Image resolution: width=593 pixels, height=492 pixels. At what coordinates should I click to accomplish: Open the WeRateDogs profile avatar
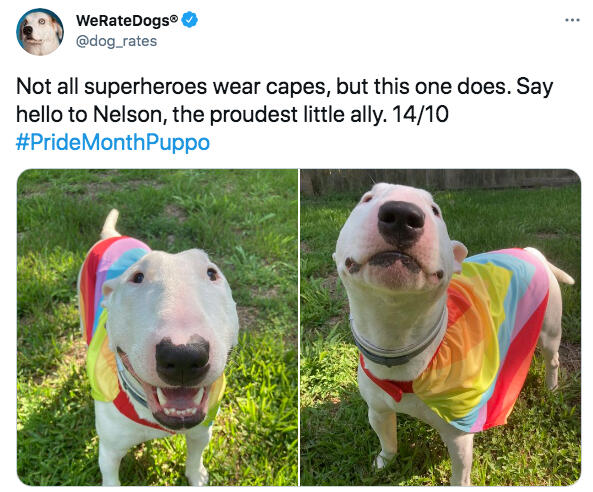coord(40,32)
